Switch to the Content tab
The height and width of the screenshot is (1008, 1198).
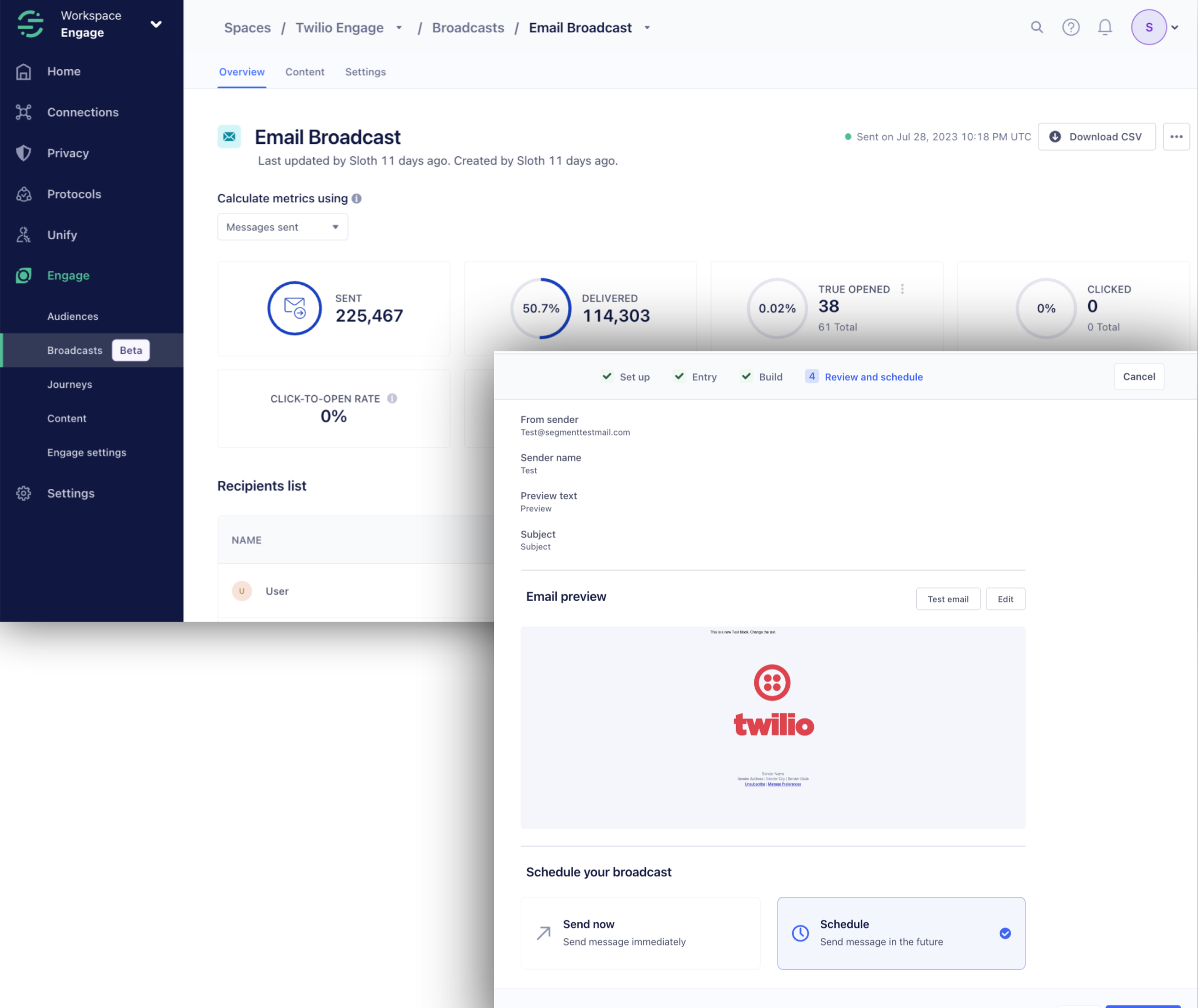[x=304, y=72]
